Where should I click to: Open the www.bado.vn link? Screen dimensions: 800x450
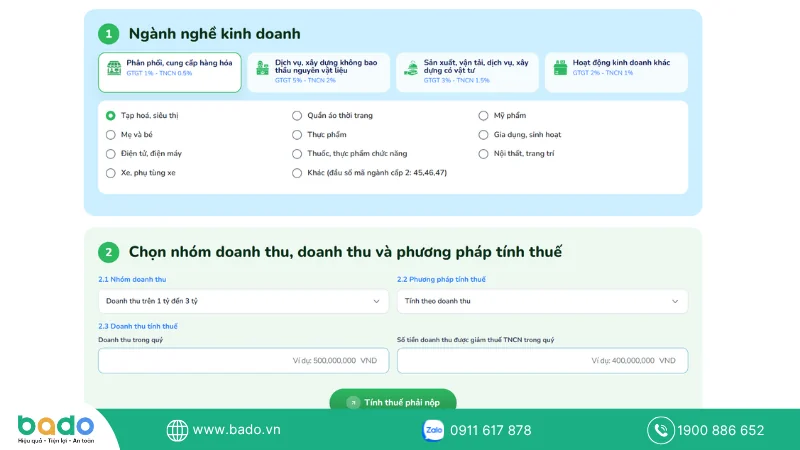click(236, 430)
